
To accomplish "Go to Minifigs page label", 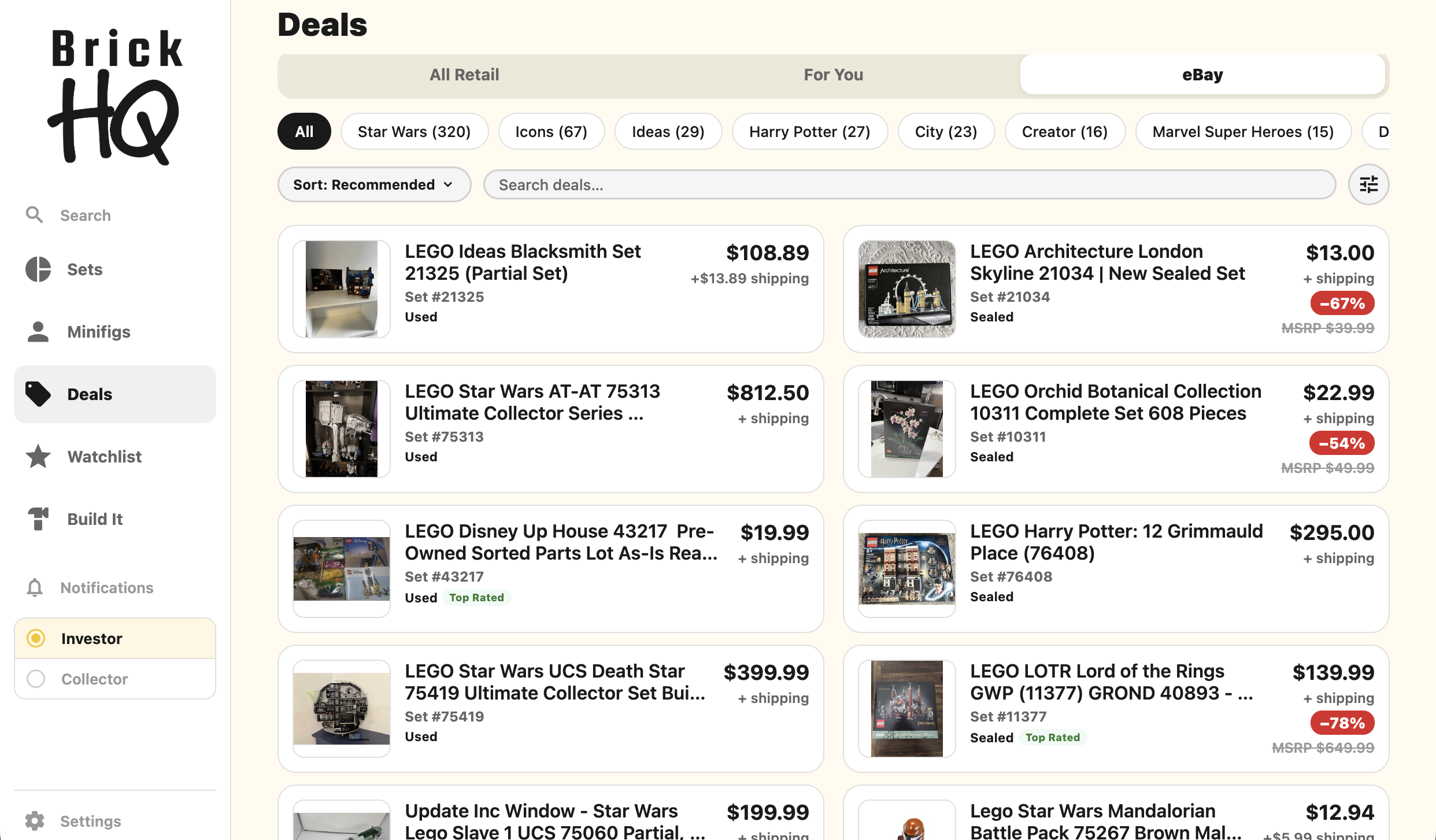I will pos(99,332).
